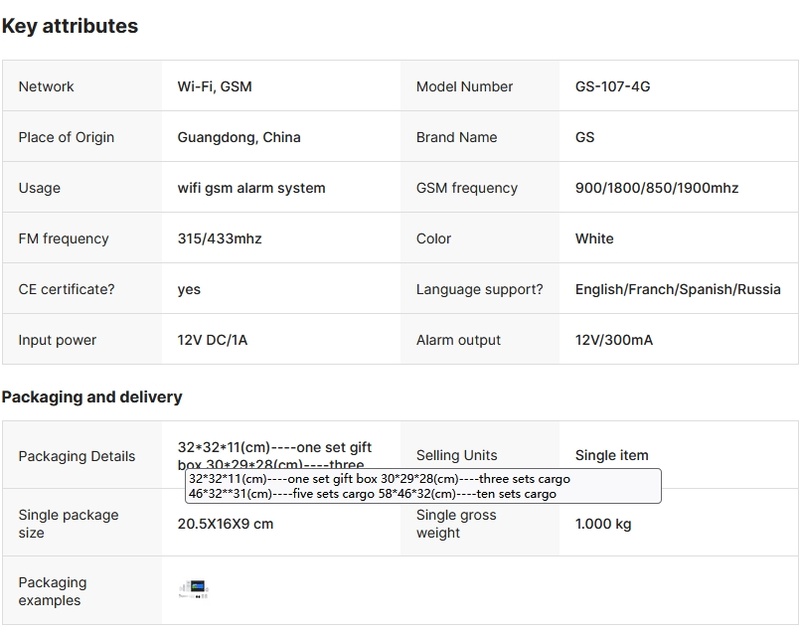800x632 pixels.
Task: Click the Packaging Details label
Action: pyautogui.click(x=76, y=456)
